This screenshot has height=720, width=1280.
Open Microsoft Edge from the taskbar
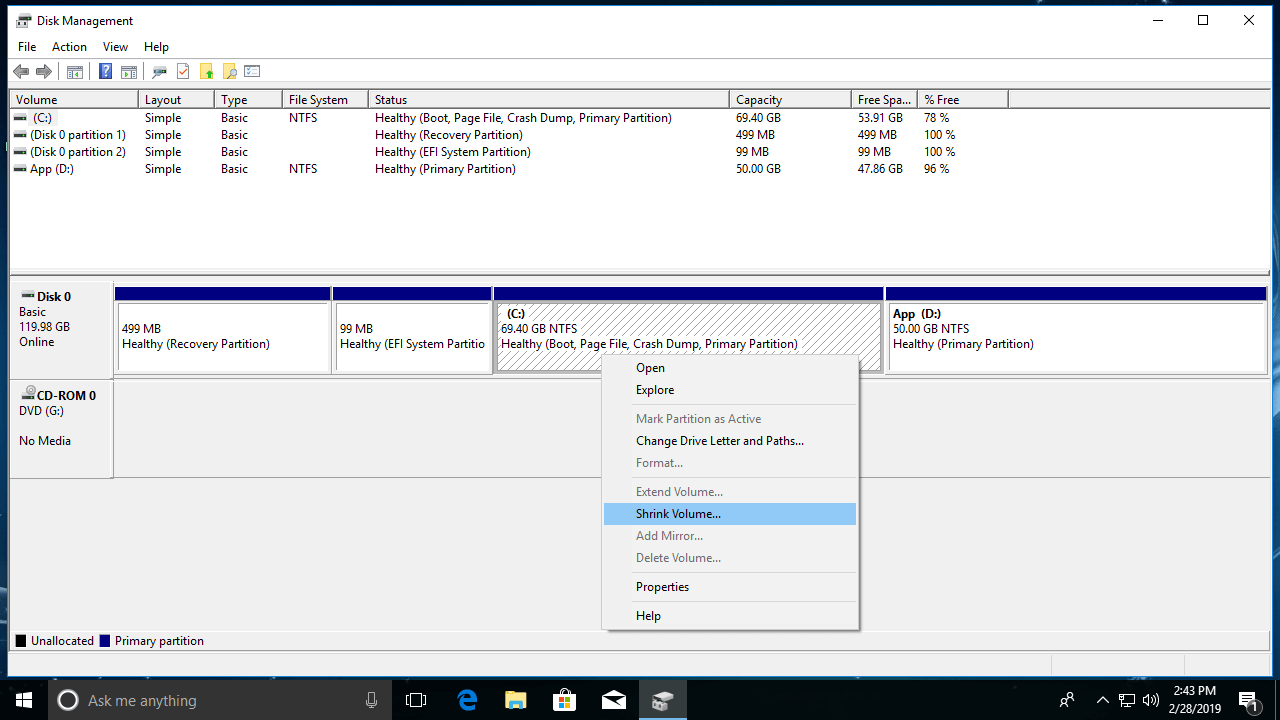click(x=466, y=700)
